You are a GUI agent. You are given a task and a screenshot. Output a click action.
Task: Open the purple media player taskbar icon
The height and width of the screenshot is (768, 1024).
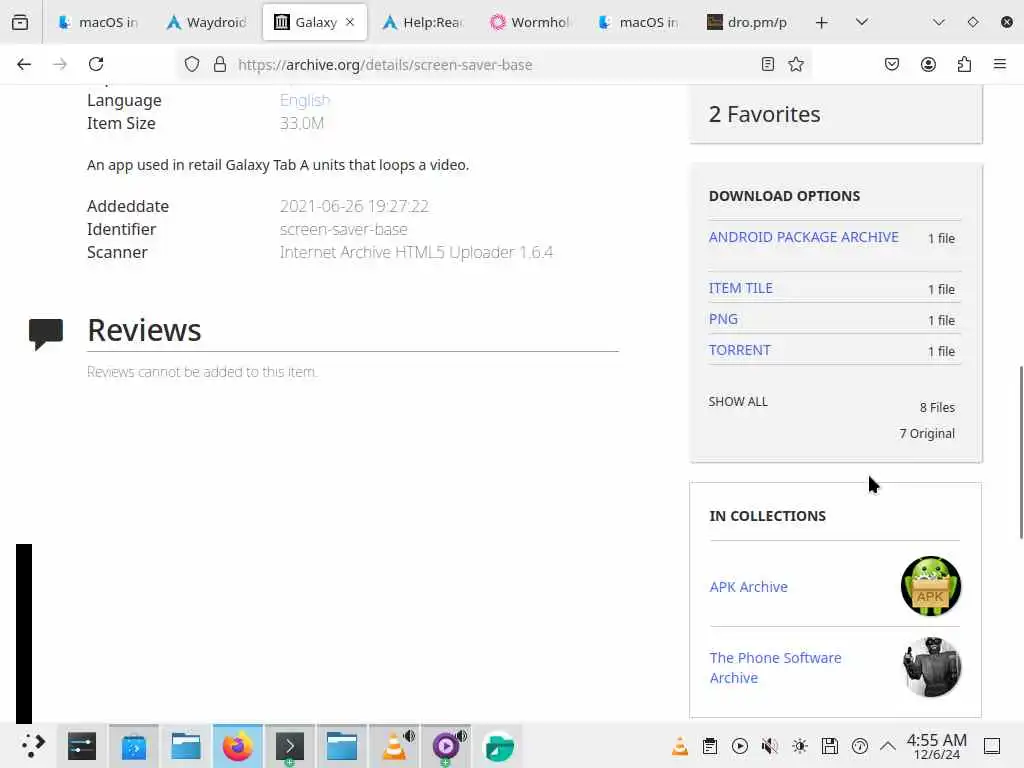pos(446,746)
